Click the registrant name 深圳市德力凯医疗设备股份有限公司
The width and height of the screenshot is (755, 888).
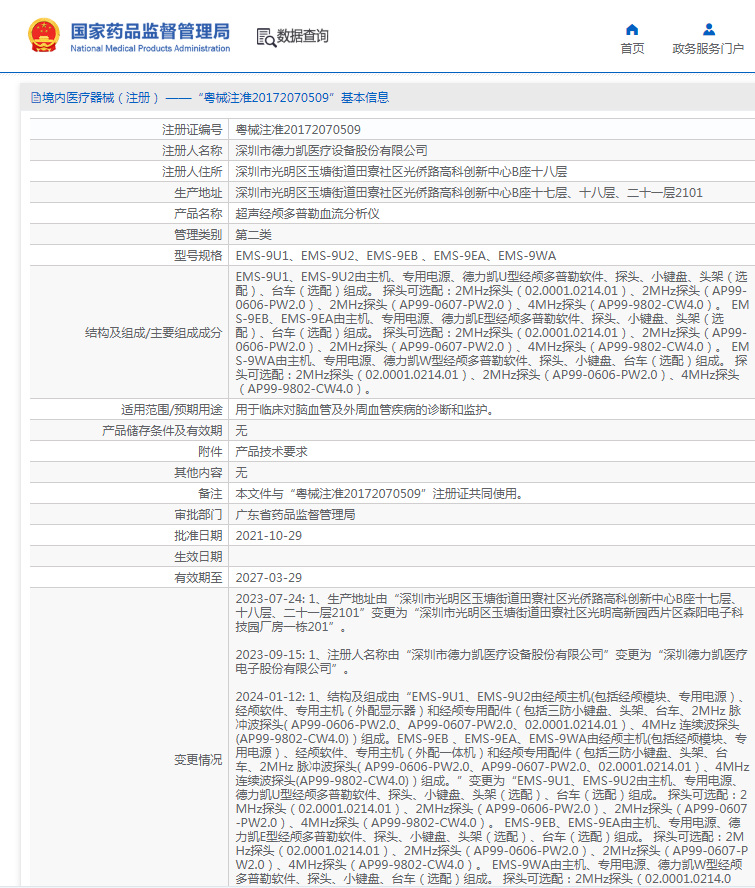(x=331, y=151)
